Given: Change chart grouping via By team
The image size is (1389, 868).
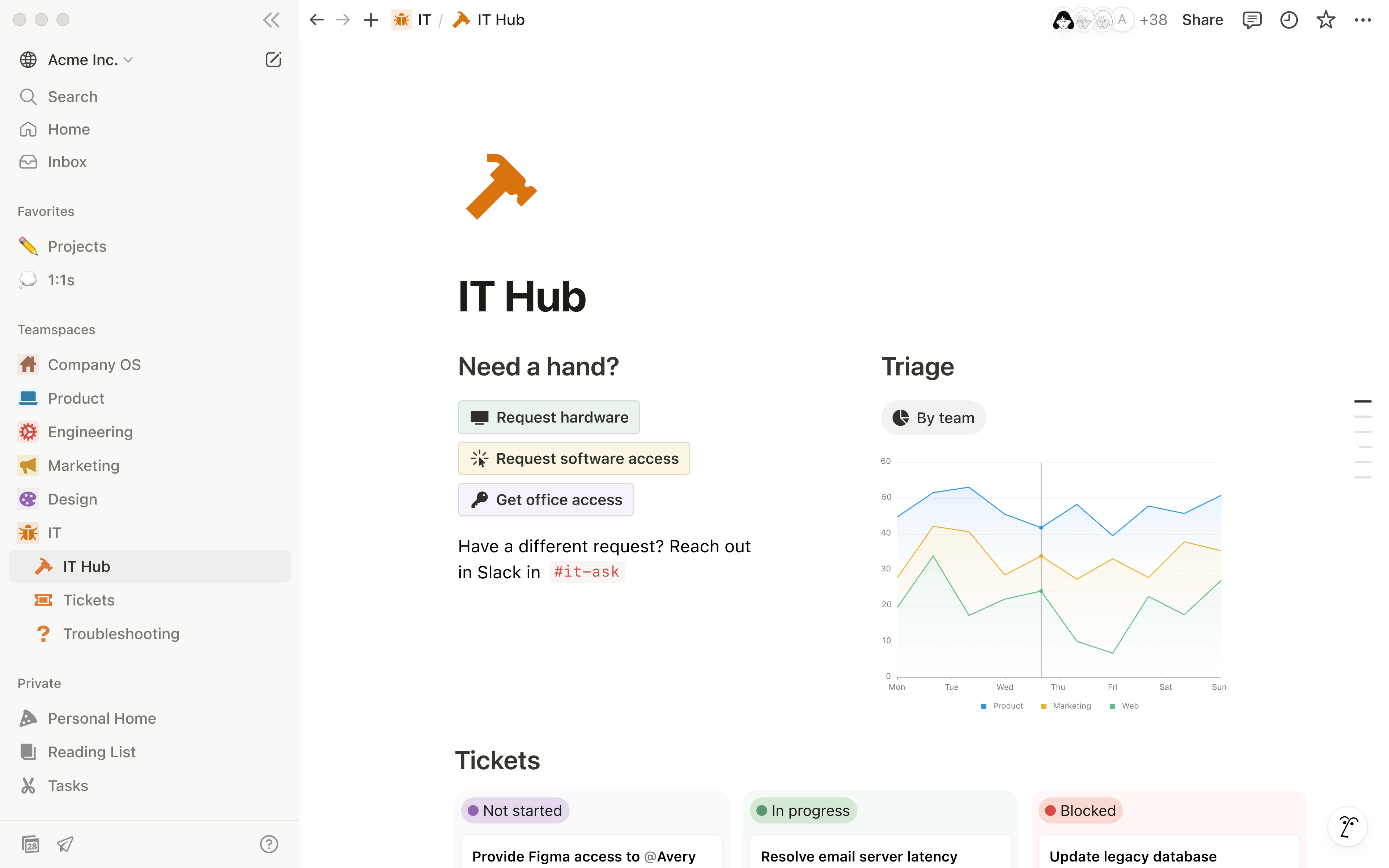Looking at the screenshot, I should pyautogui.click(x=933, y=417).
